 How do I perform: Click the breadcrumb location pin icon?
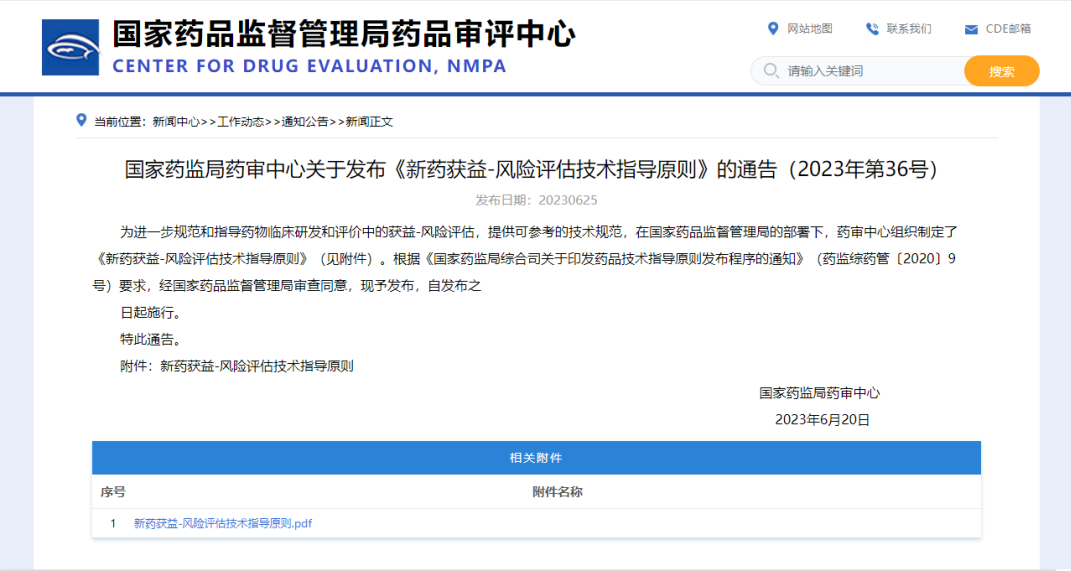coord(81,120)
